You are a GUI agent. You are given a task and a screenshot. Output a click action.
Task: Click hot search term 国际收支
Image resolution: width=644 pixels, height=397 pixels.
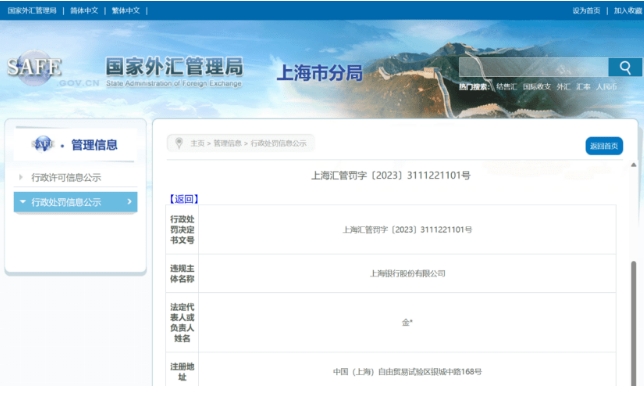[537, 87]
